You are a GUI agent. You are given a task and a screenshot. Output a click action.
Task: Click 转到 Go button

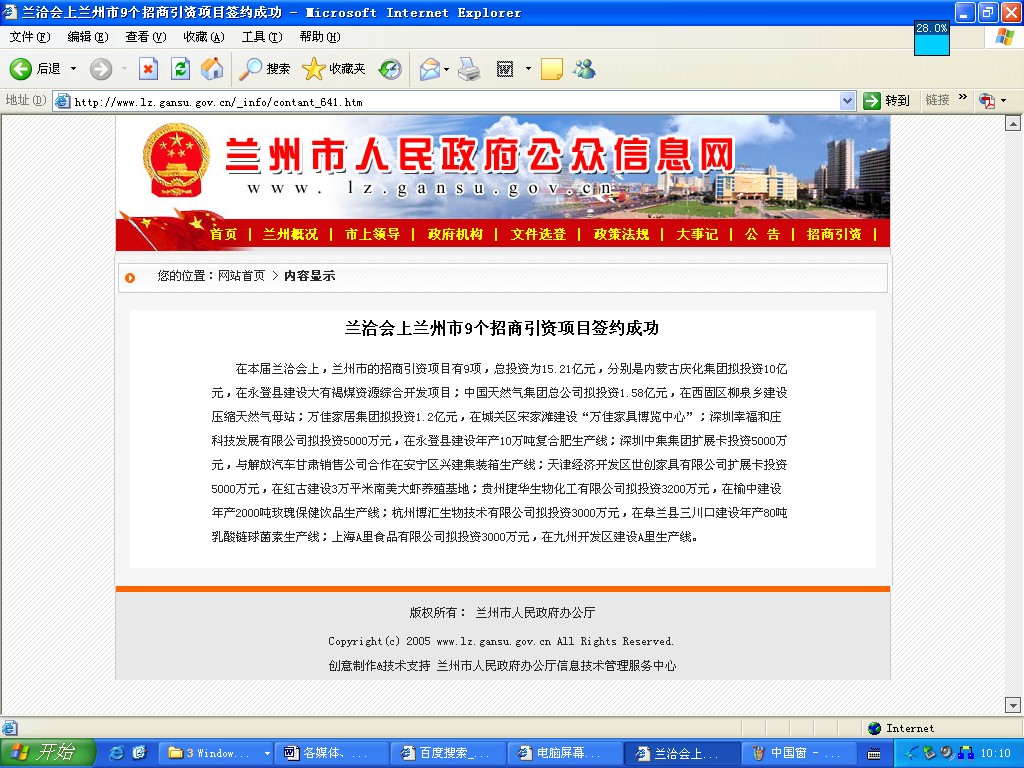[887, 101]
